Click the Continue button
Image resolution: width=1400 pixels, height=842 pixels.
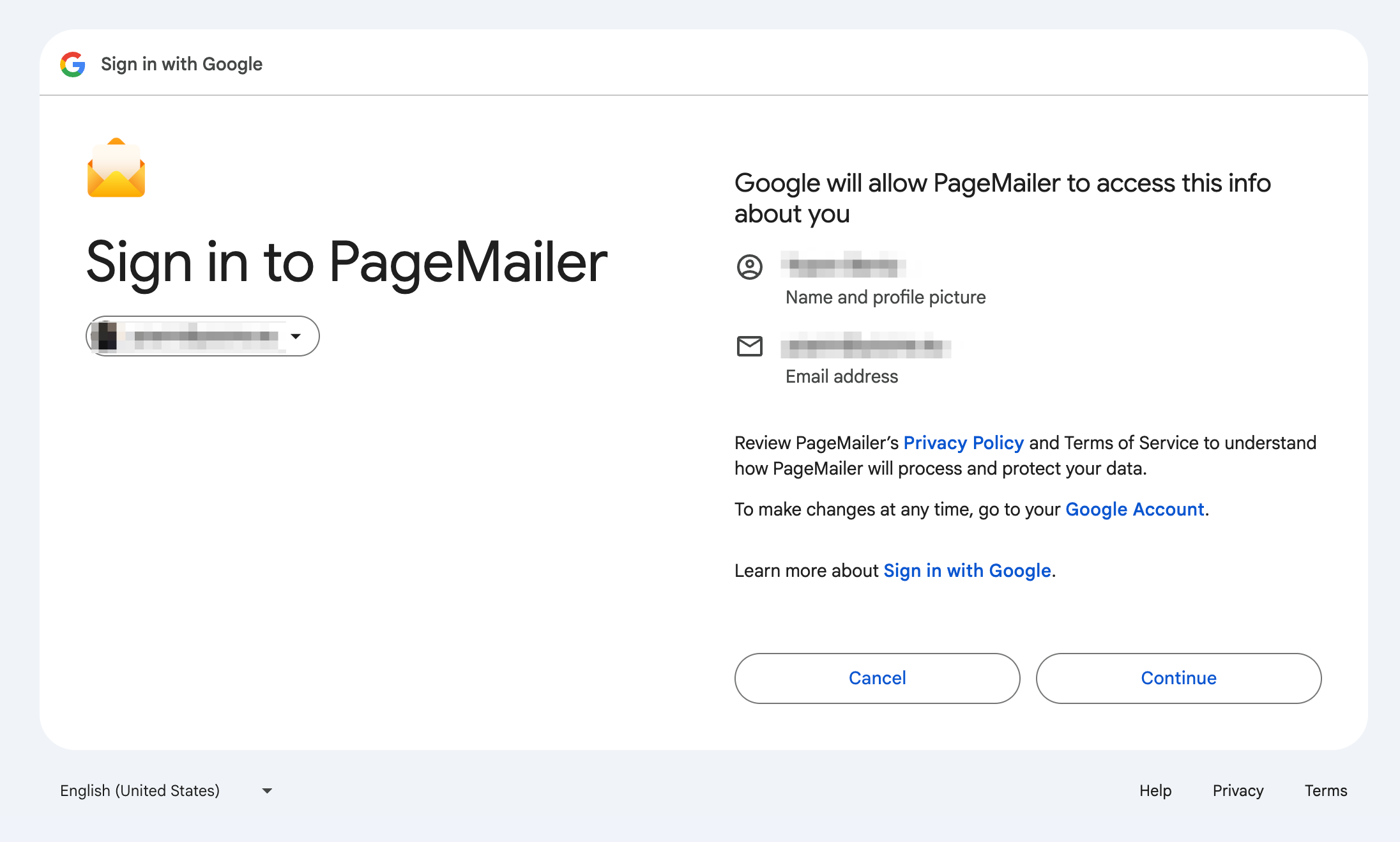click(x=1178, y=678)
